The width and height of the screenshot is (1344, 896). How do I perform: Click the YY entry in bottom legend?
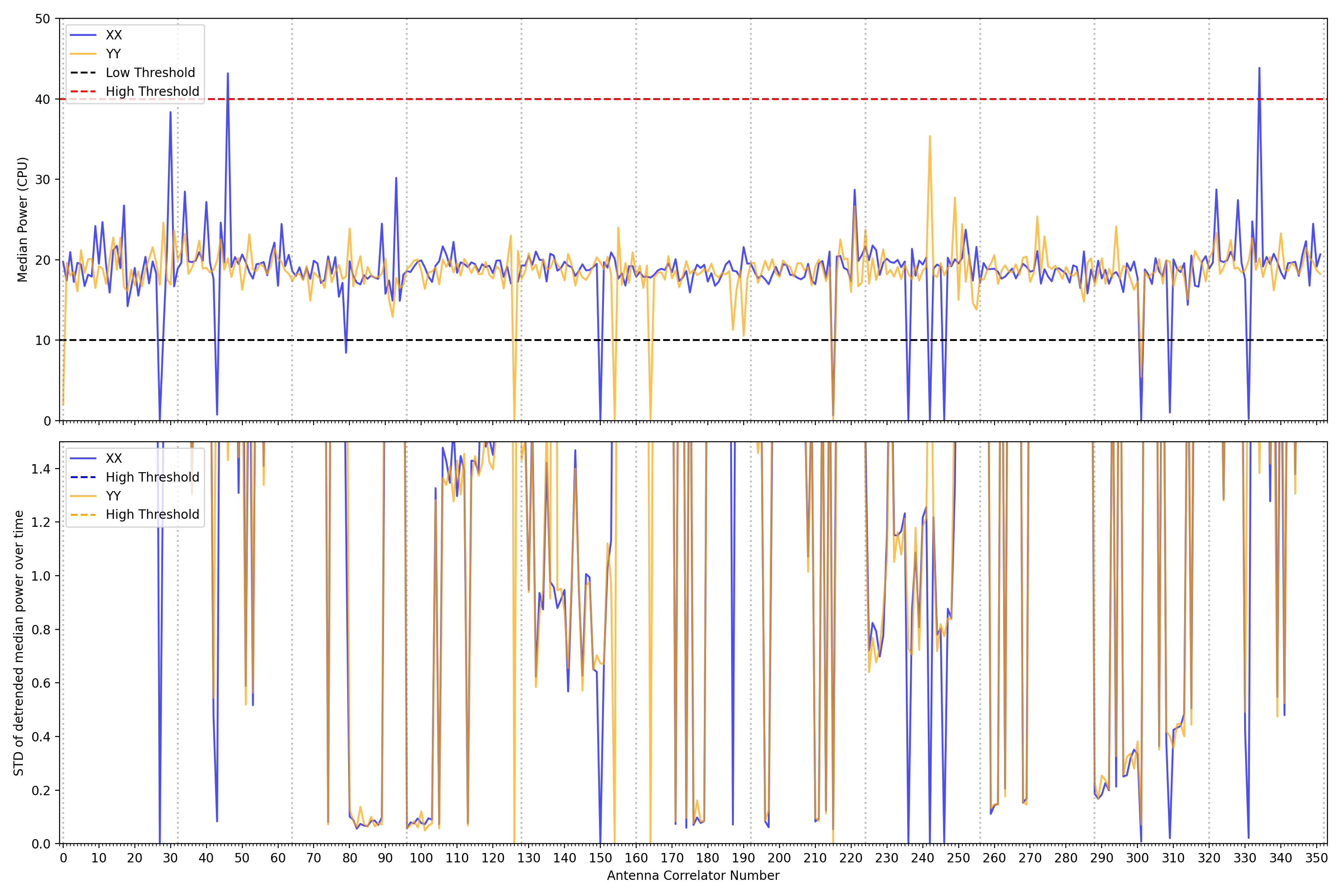pyautogui.click(x=113, y=495)
